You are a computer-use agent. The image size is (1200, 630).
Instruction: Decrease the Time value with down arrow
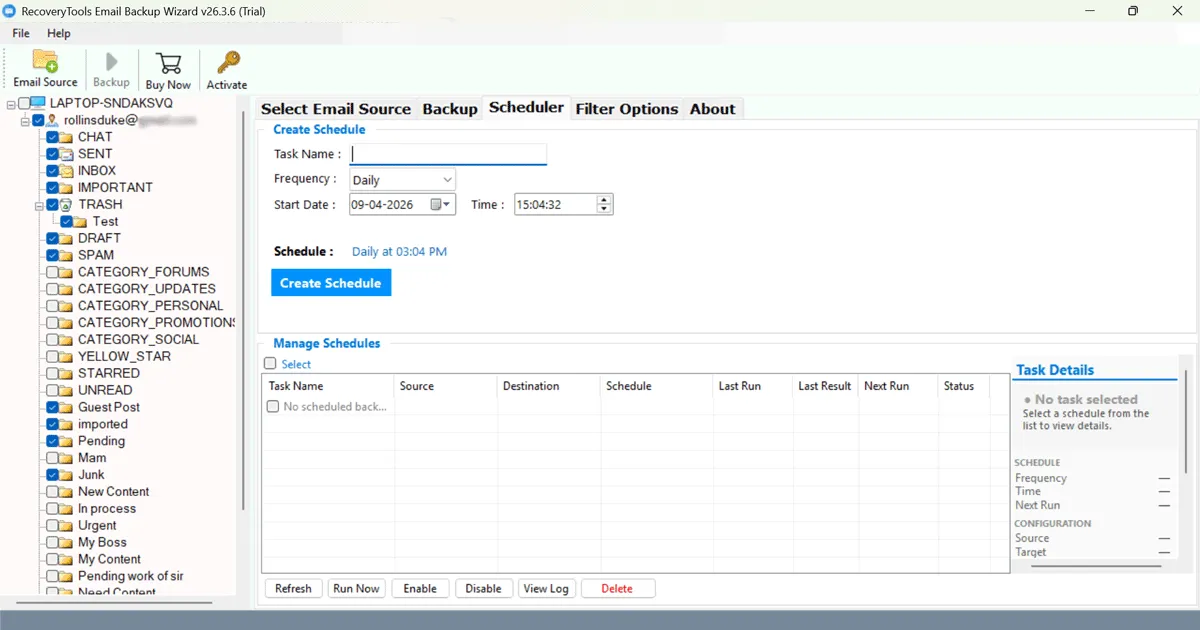(604, 210)
